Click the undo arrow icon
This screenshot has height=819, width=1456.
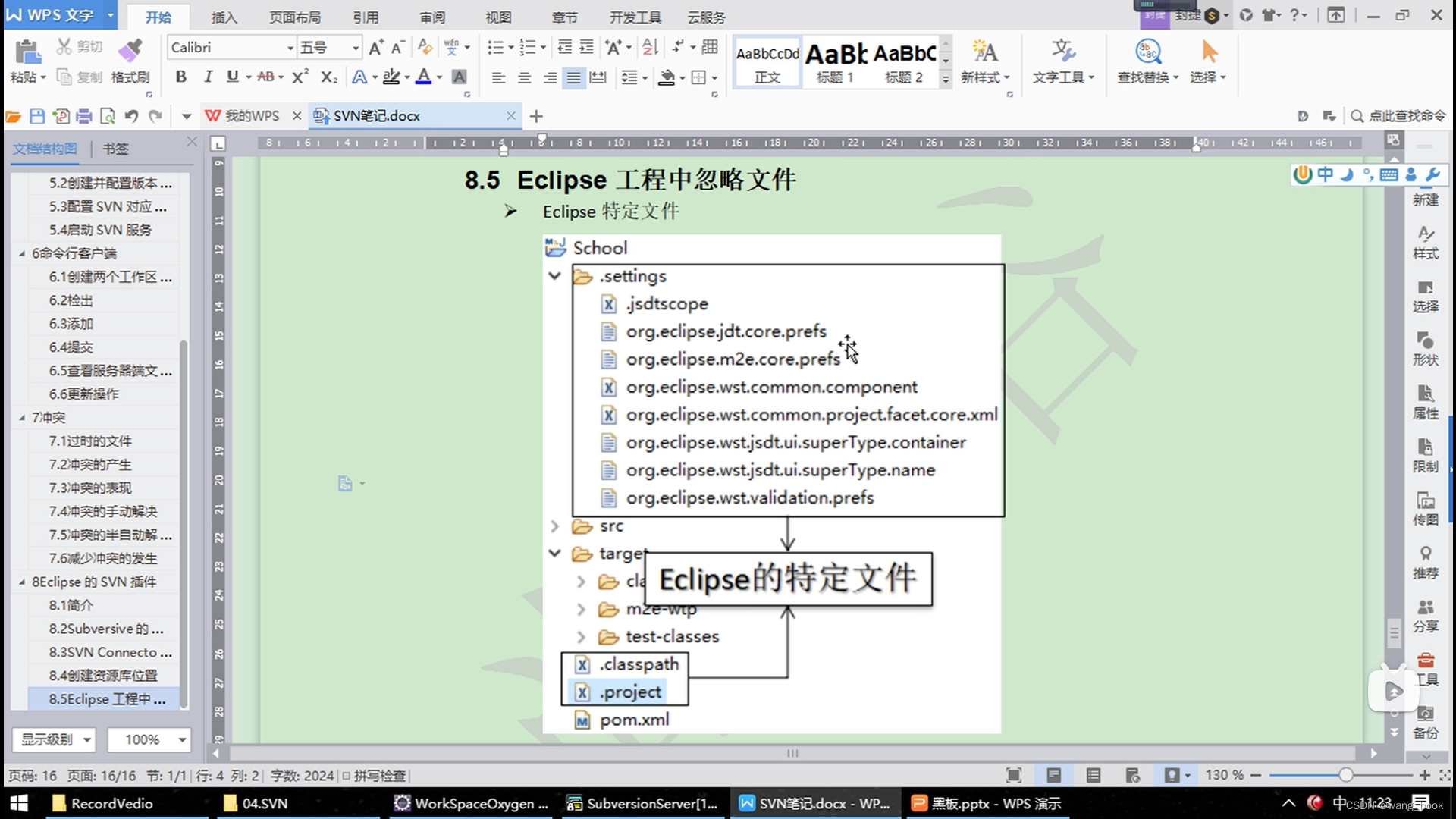click(131, 116)
